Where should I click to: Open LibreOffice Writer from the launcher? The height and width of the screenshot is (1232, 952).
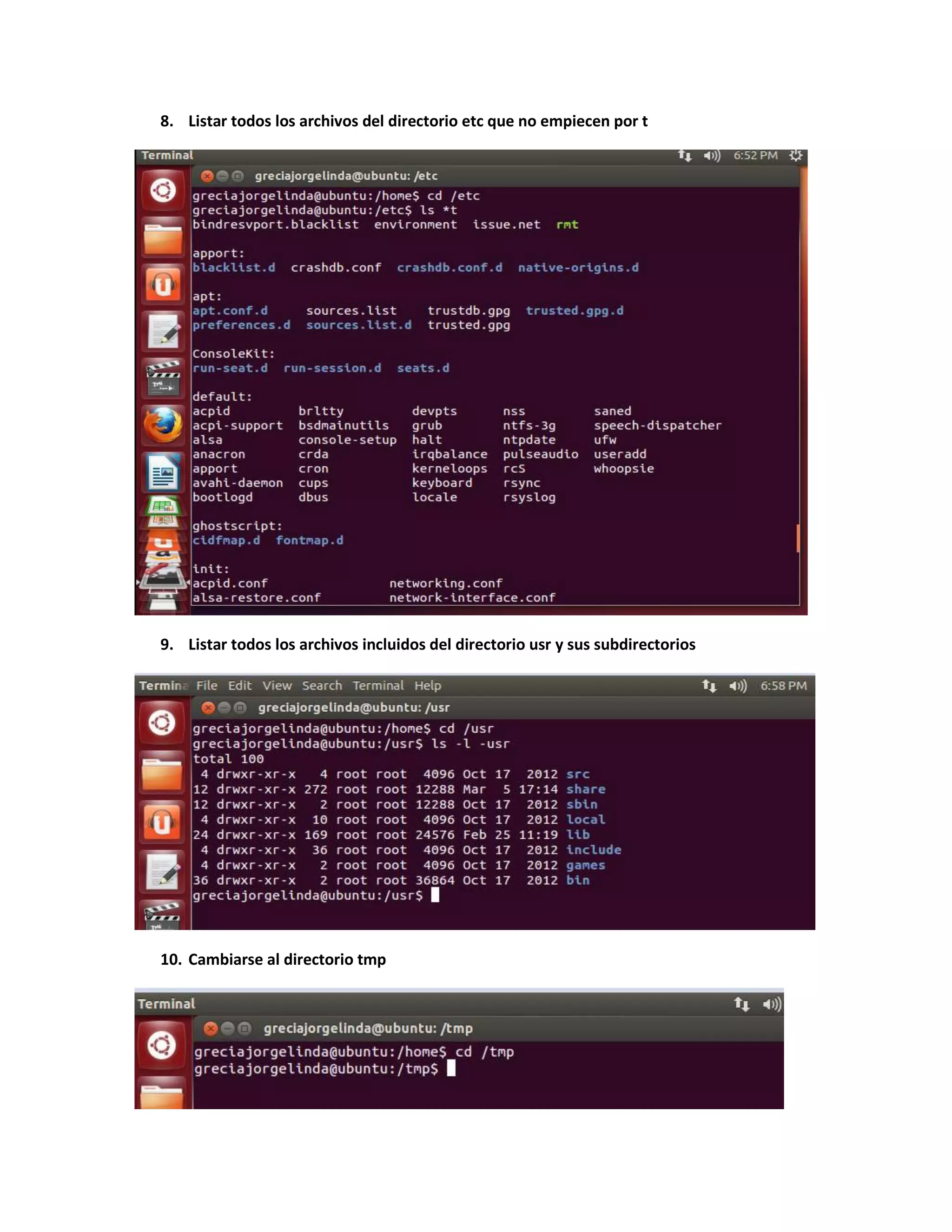163,472
